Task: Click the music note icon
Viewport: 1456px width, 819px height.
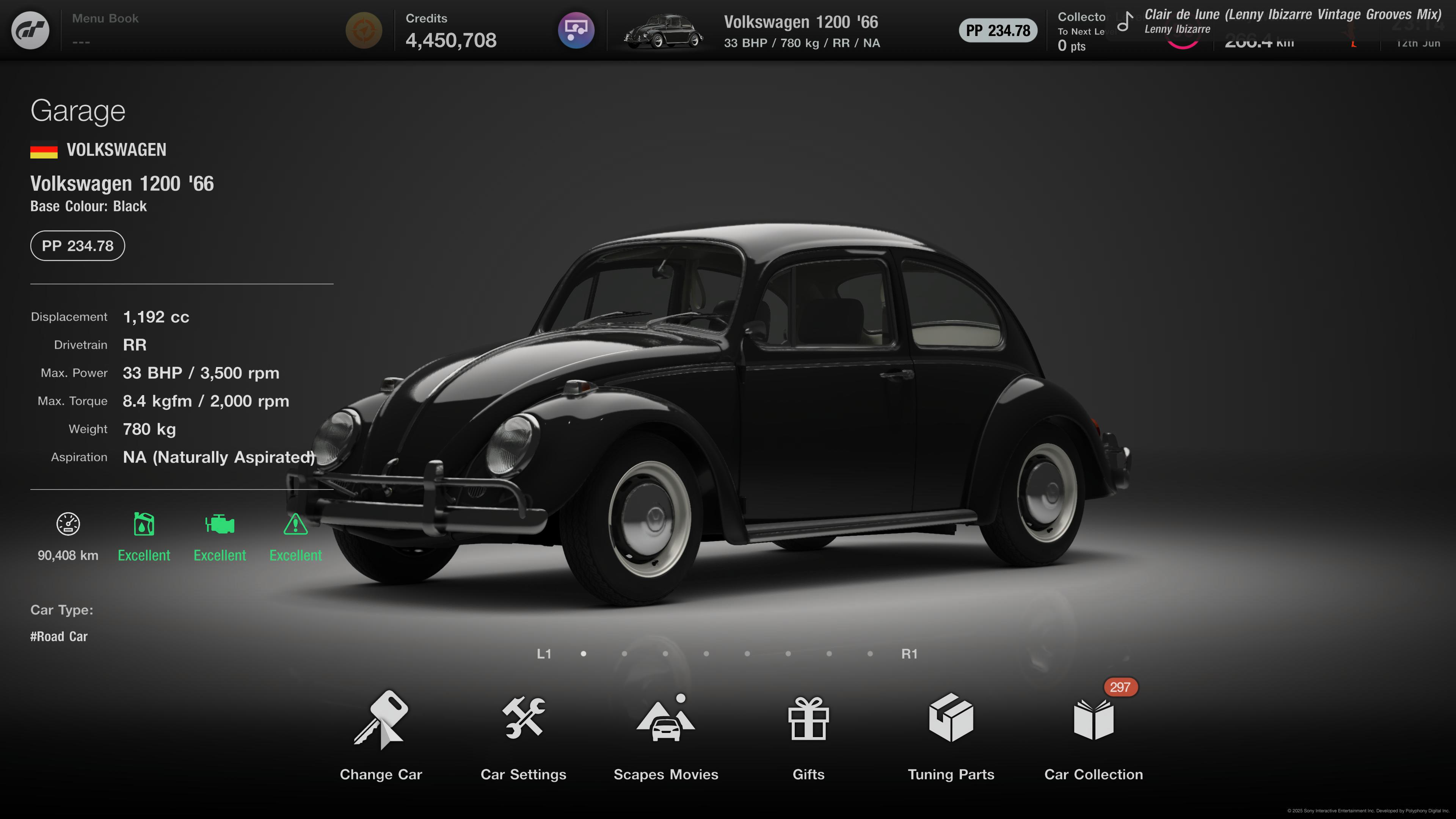Action: click(1125, 22)
